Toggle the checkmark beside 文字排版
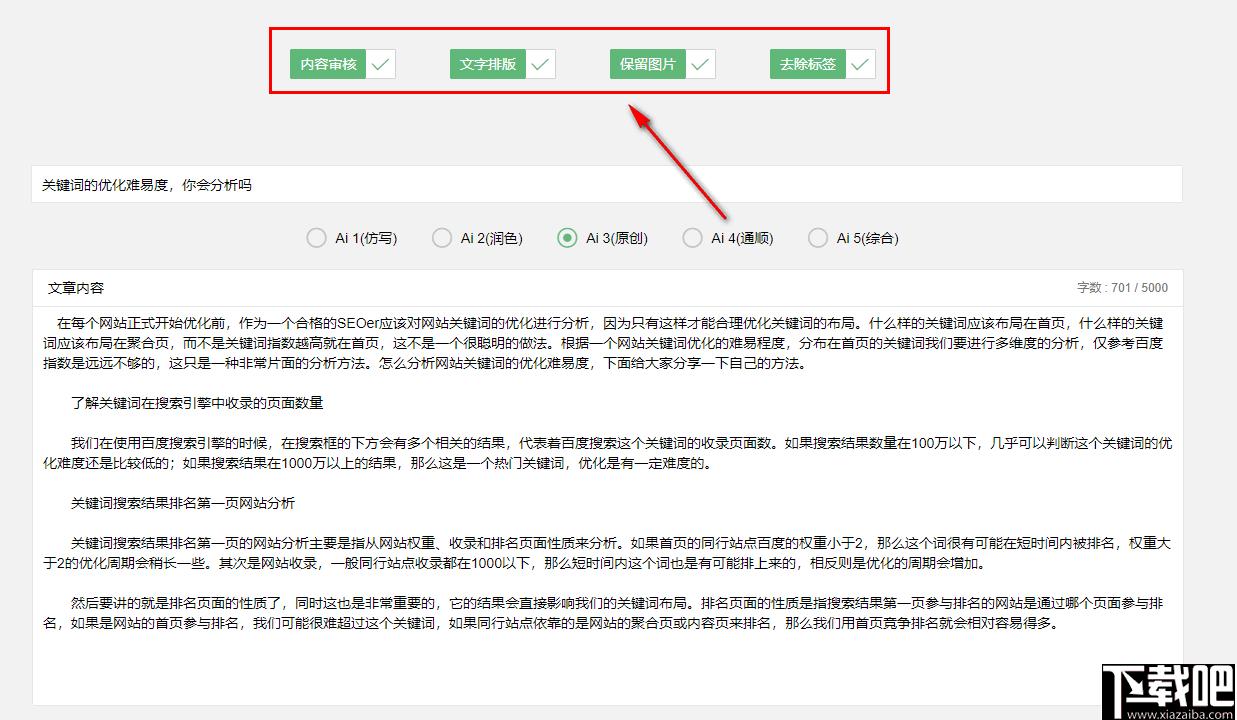This screenshot has width=1237, height=720. [x=540, y=64]
